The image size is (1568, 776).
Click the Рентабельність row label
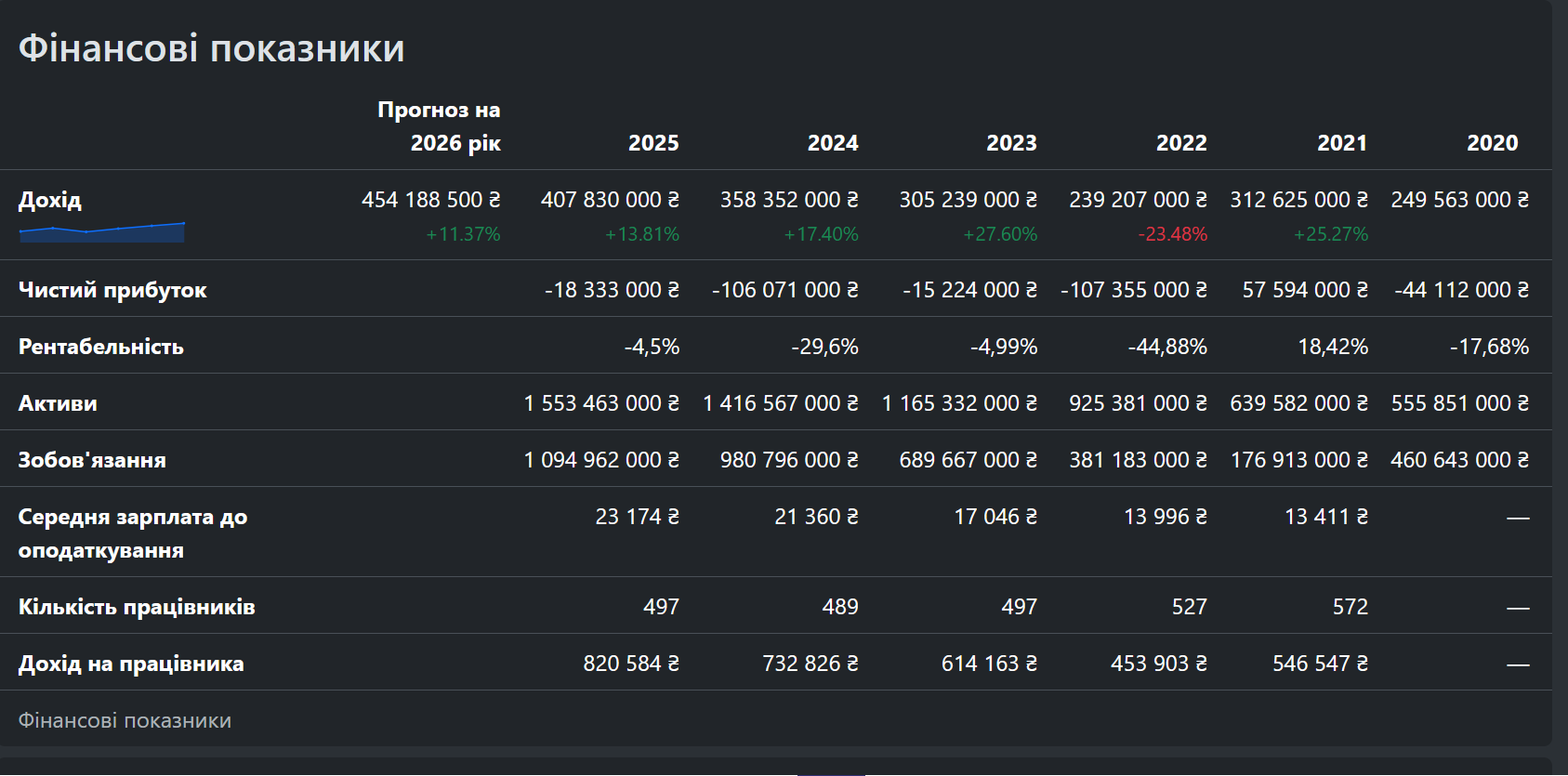[x=101, y=347]
